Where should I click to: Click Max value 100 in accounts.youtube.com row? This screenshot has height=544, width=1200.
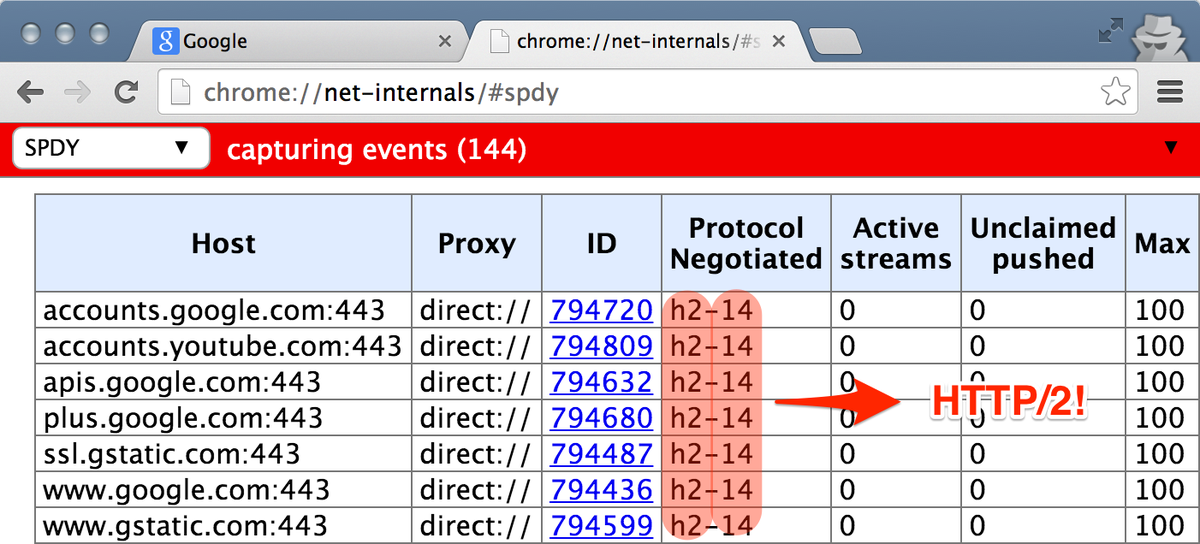pos(1162,346)
